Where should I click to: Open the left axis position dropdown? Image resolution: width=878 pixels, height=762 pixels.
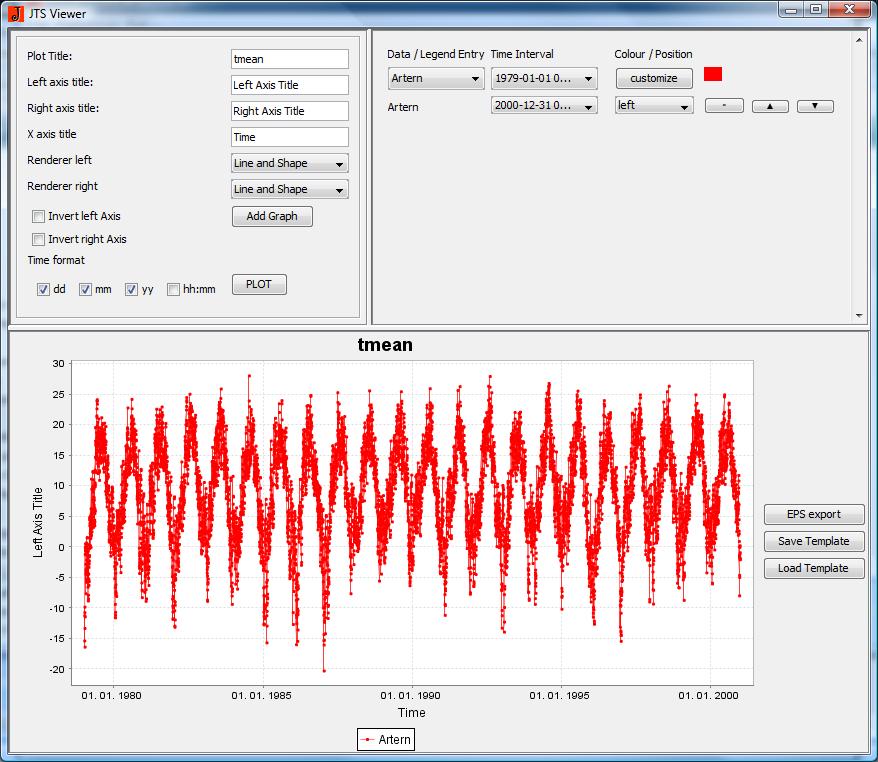tap(654, 105)
